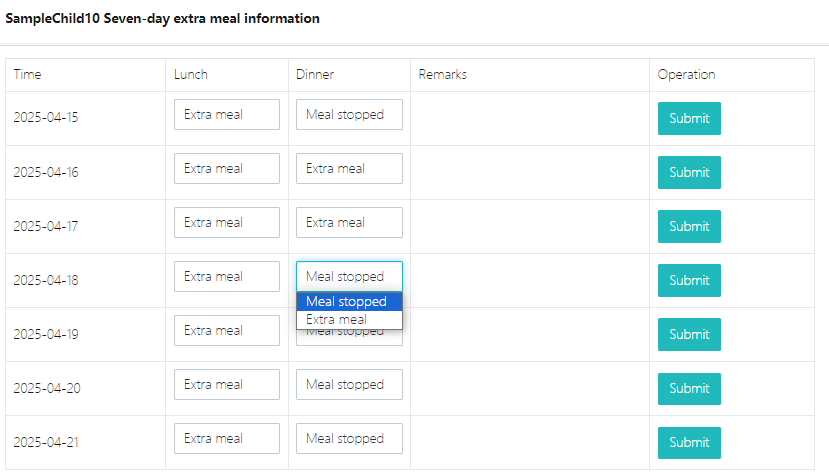Viewport: 829px width, 475px height.
Task: Choose 'Extra meal' in open dropdown list
Action: (349, 320)
